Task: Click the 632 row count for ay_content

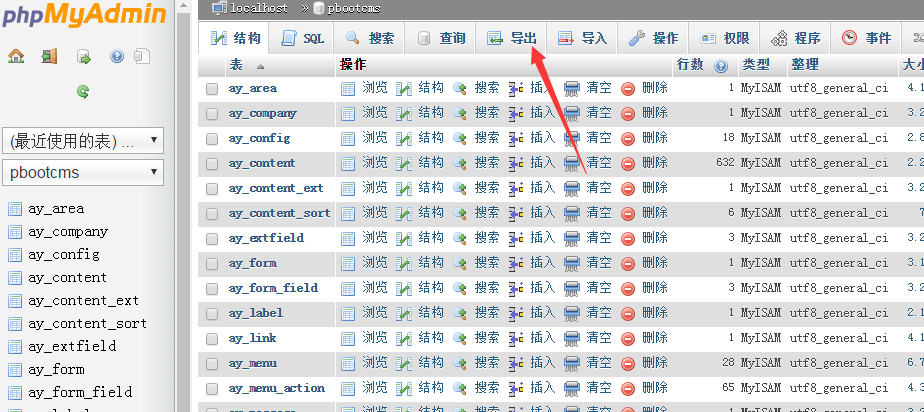Action: [x=725, y=163]
